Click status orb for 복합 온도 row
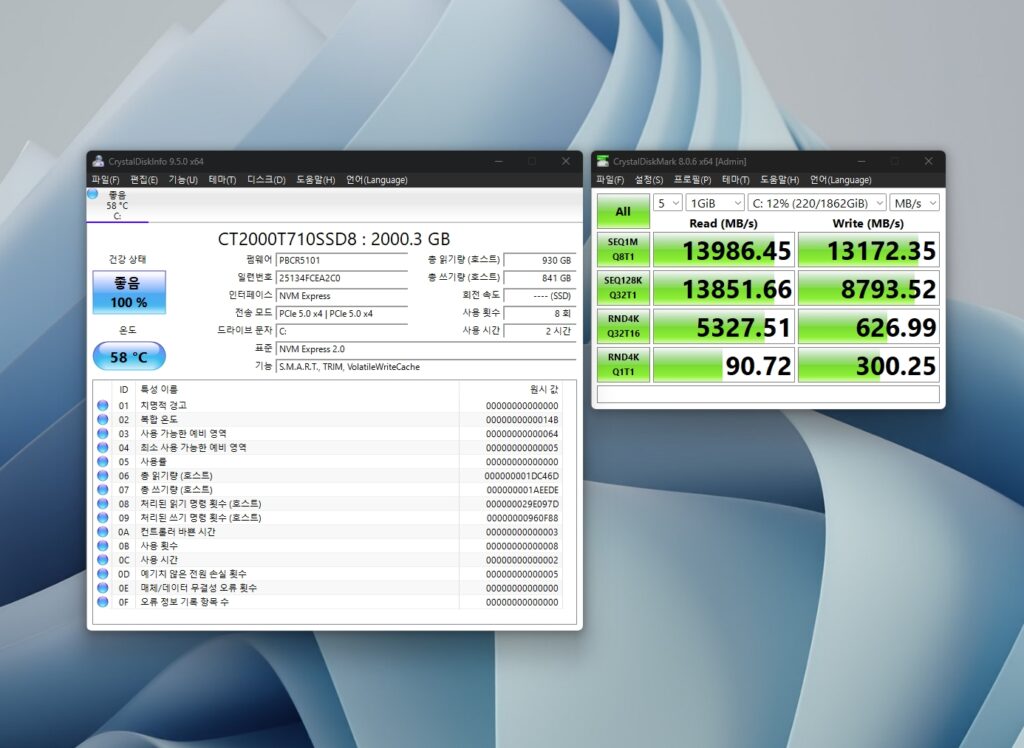This screenshot has width=1024, height=748. (x=103, y=419)
